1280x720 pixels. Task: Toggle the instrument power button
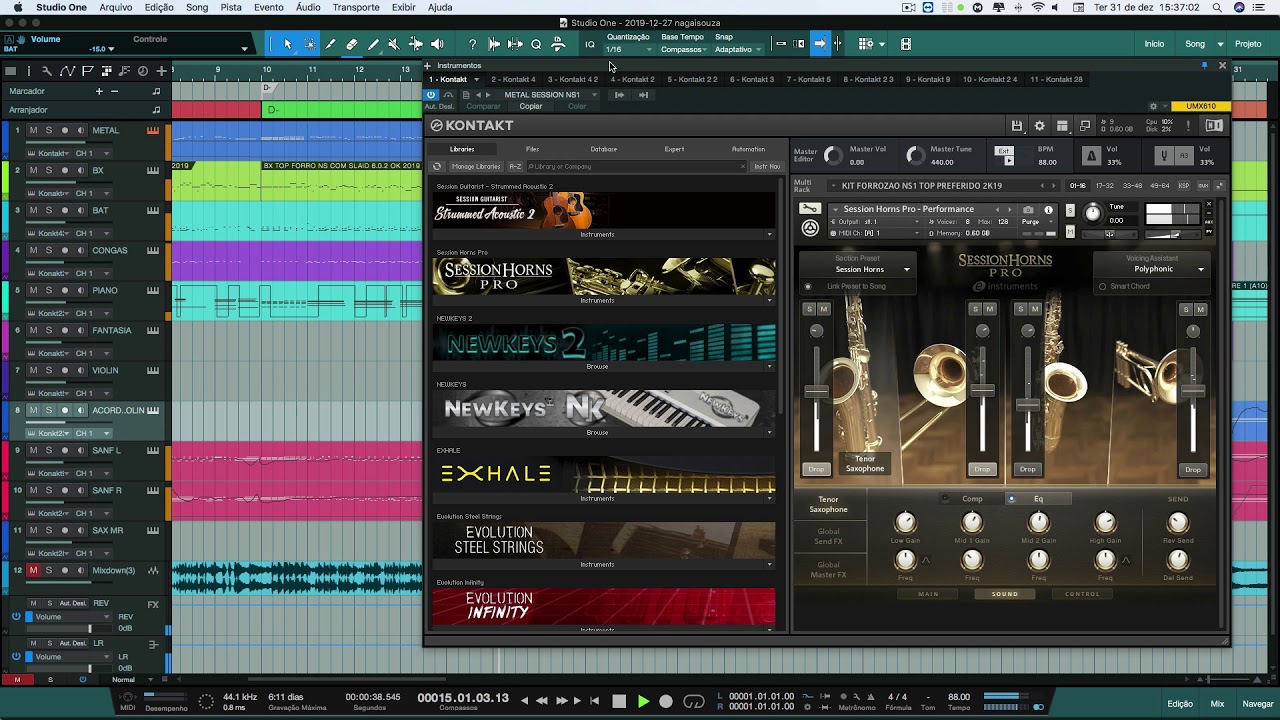point(431,95)
